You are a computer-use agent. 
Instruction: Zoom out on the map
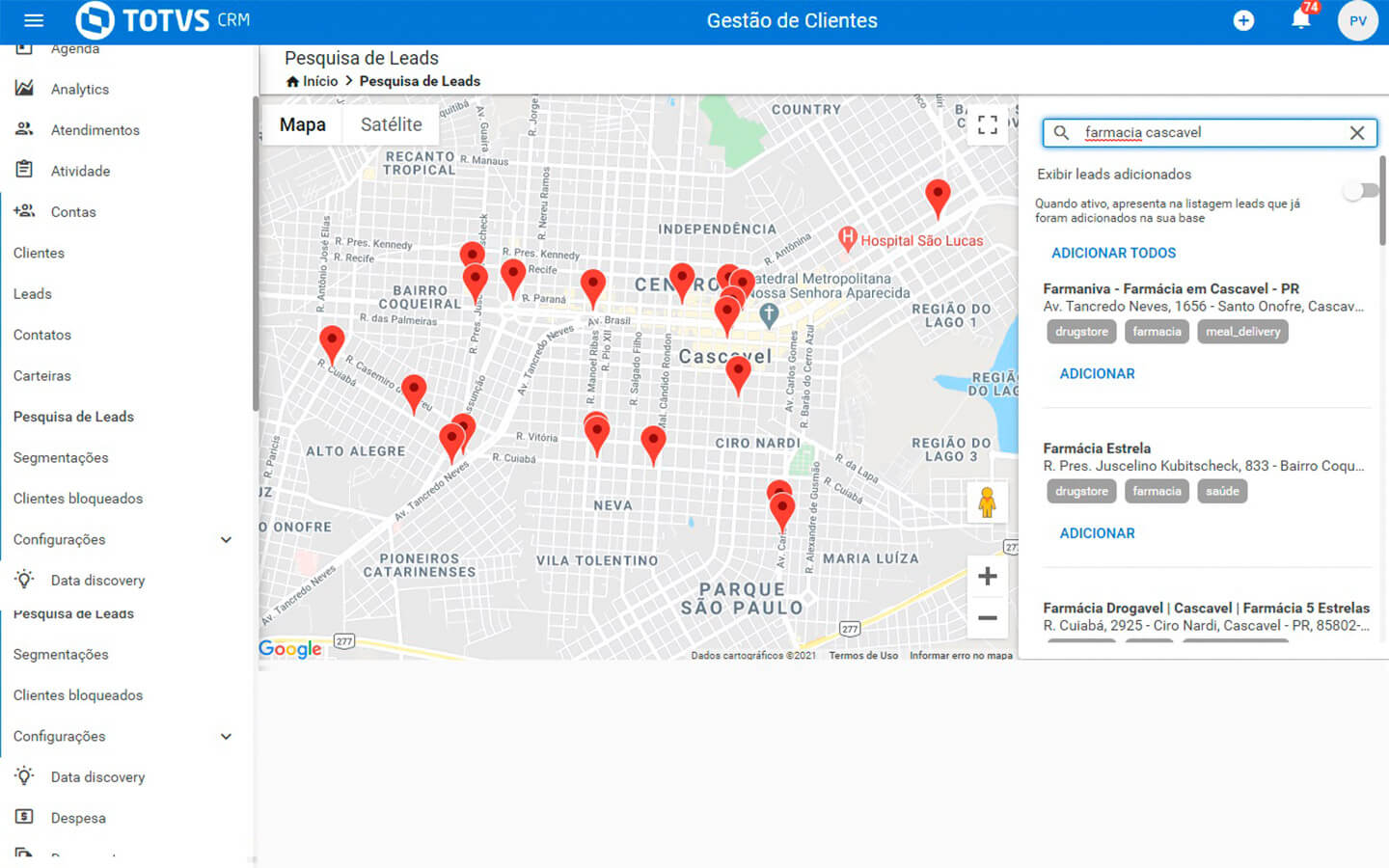[987, 618]
